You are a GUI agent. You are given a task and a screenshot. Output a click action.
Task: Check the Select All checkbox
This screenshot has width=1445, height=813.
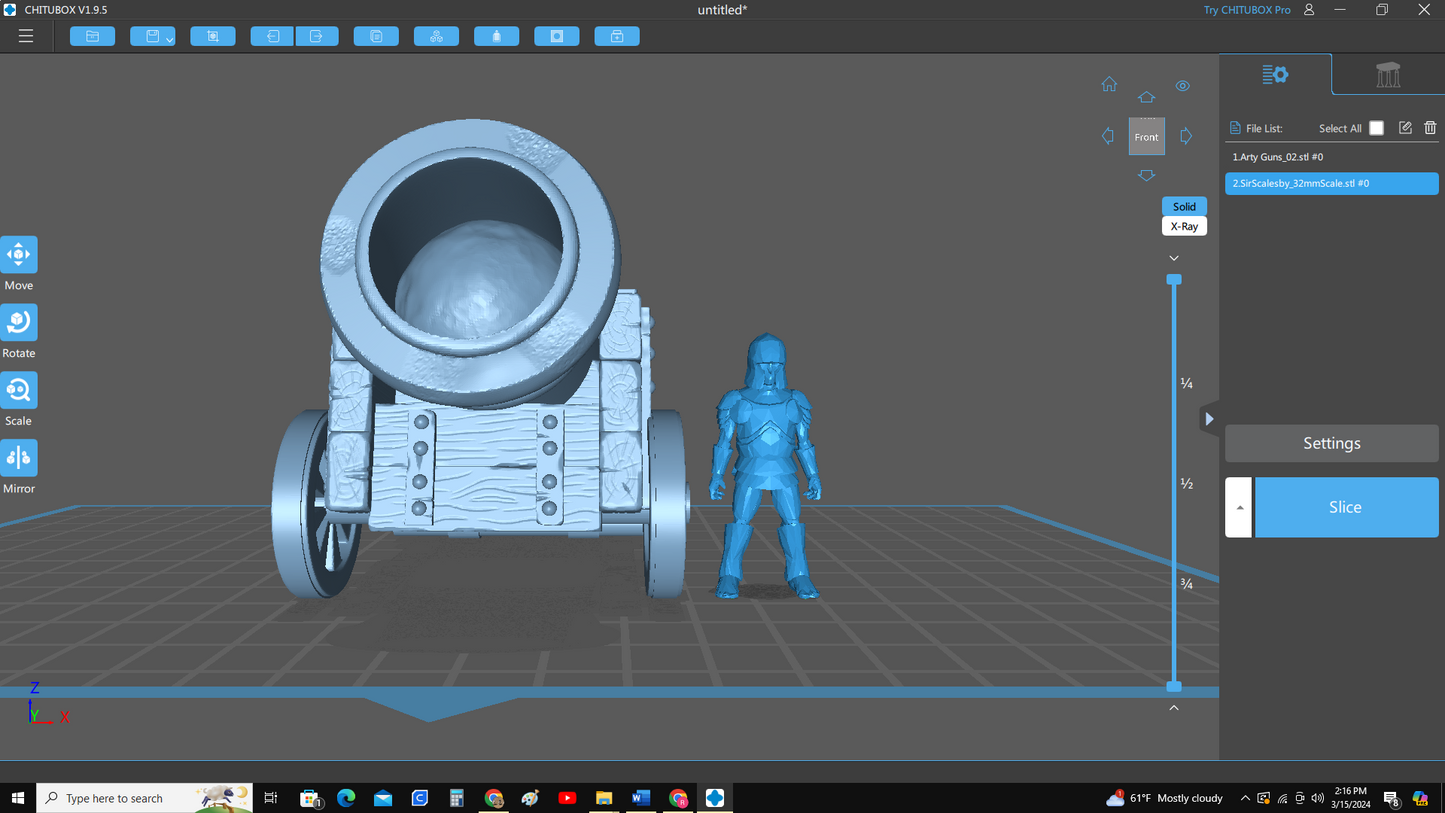[1376, 128]
